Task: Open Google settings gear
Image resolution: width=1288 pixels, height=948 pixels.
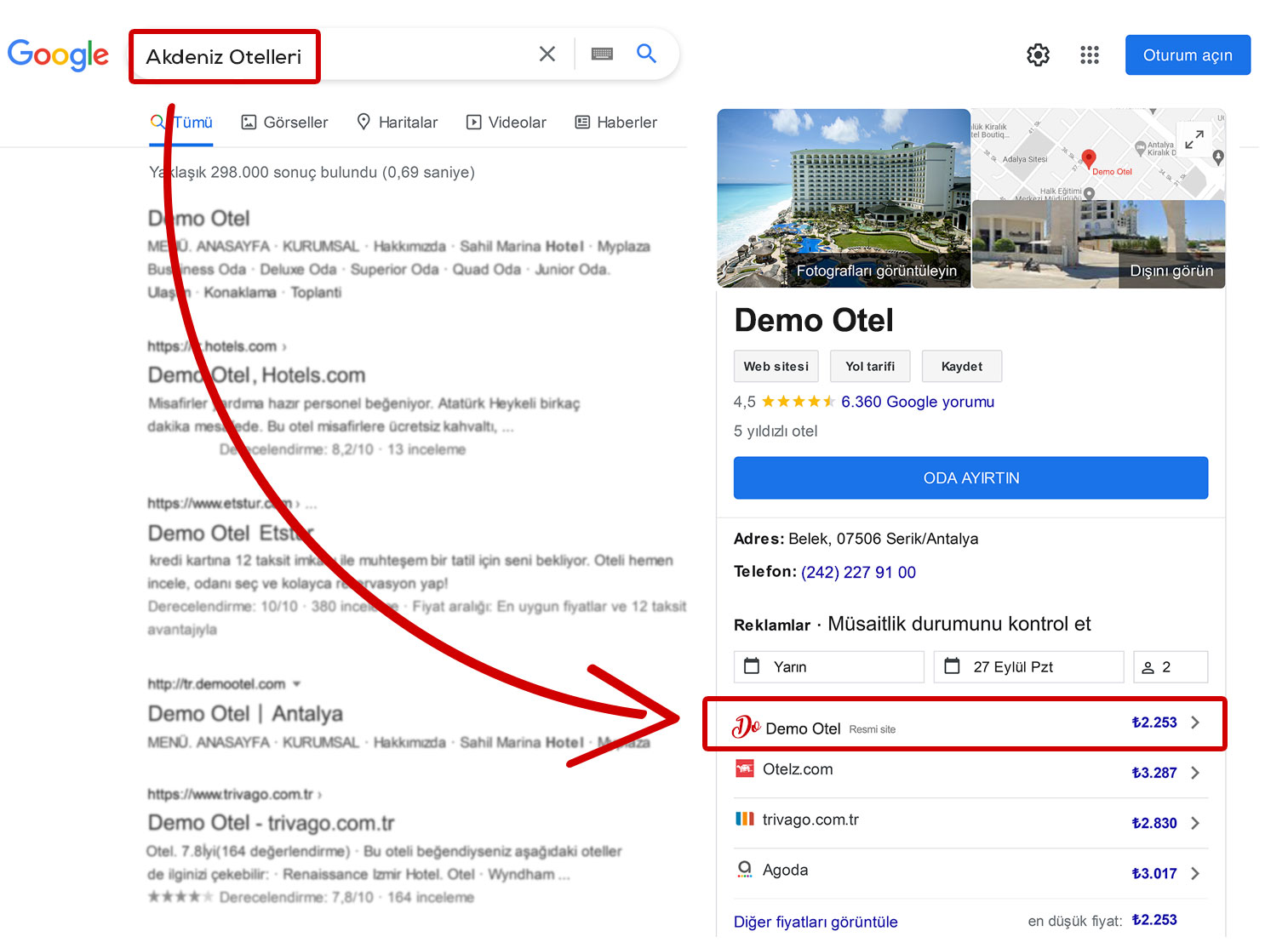Action: point(1038,55)
